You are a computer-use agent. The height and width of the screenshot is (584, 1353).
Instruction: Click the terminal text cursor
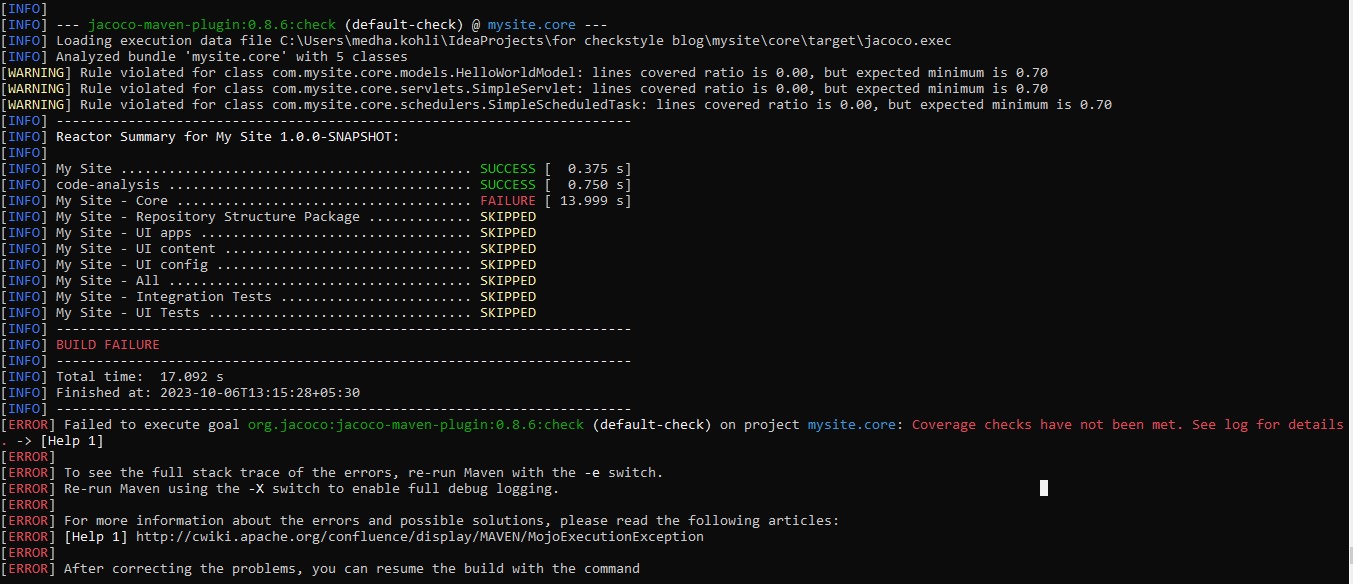pyautogui.click(x=1043, y=488)
